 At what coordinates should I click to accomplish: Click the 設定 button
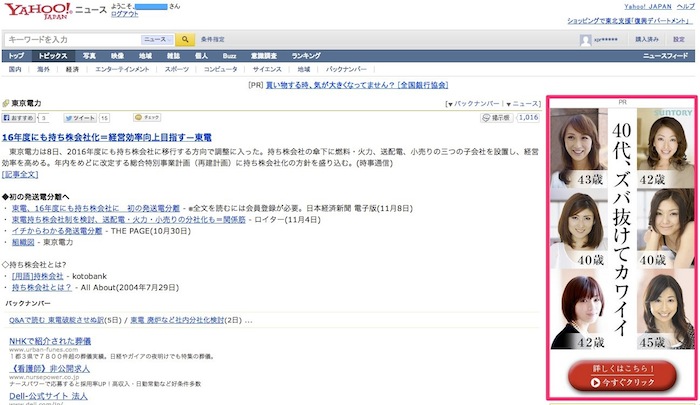coord(679,40)
